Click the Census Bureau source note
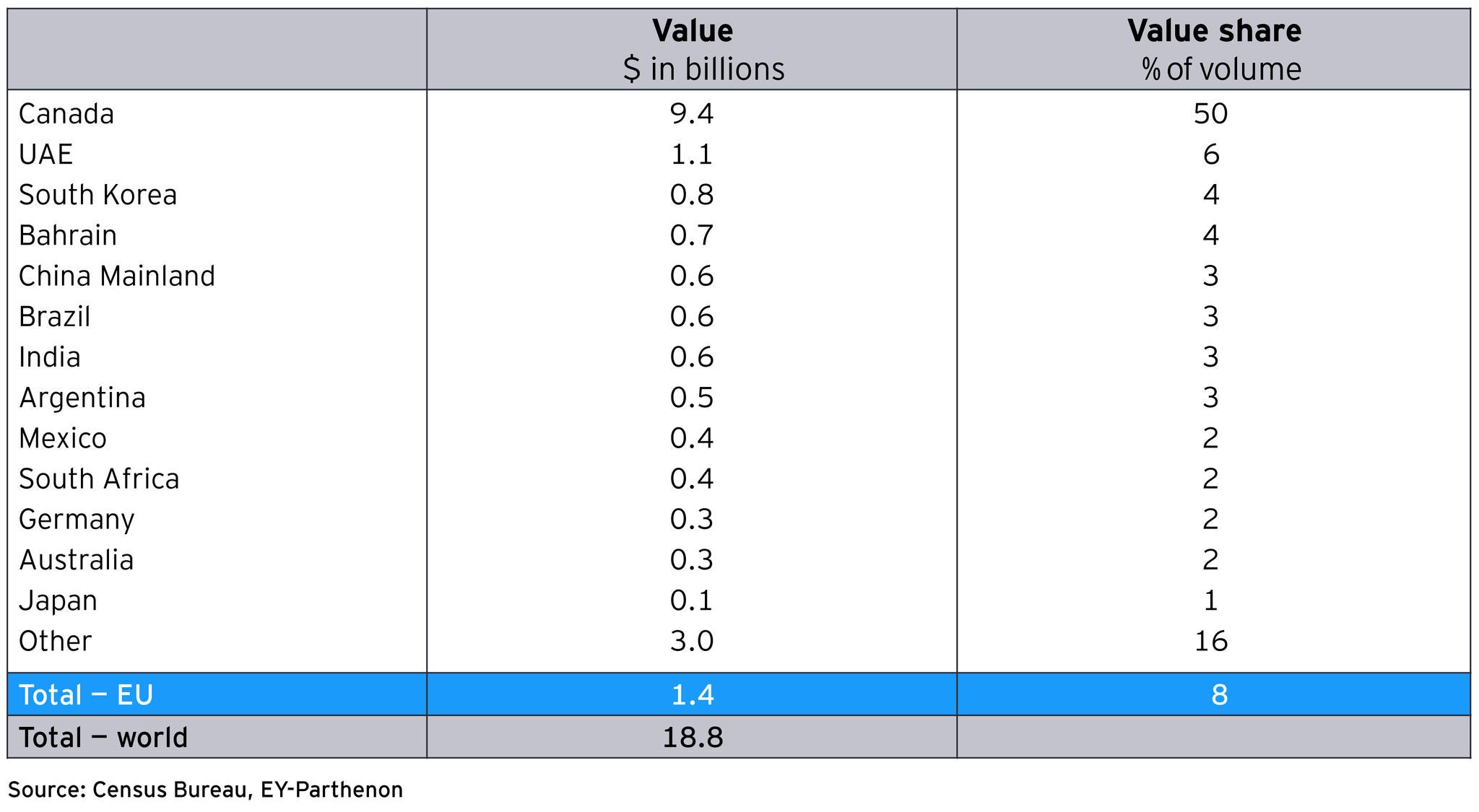1479x812 pixels. click(x=205, y=790)
